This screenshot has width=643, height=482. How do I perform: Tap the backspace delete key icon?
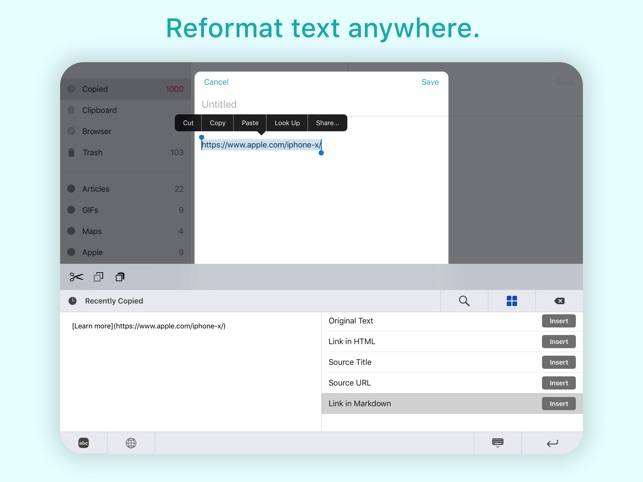click(x=559, y=301)
